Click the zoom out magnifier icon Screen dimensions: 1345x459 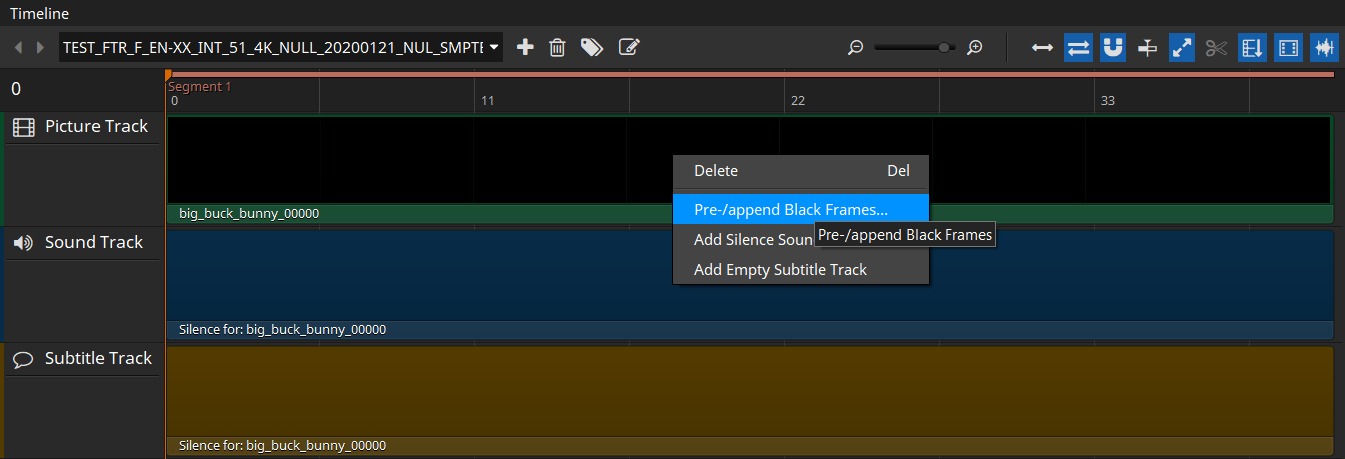coord(855,47)
